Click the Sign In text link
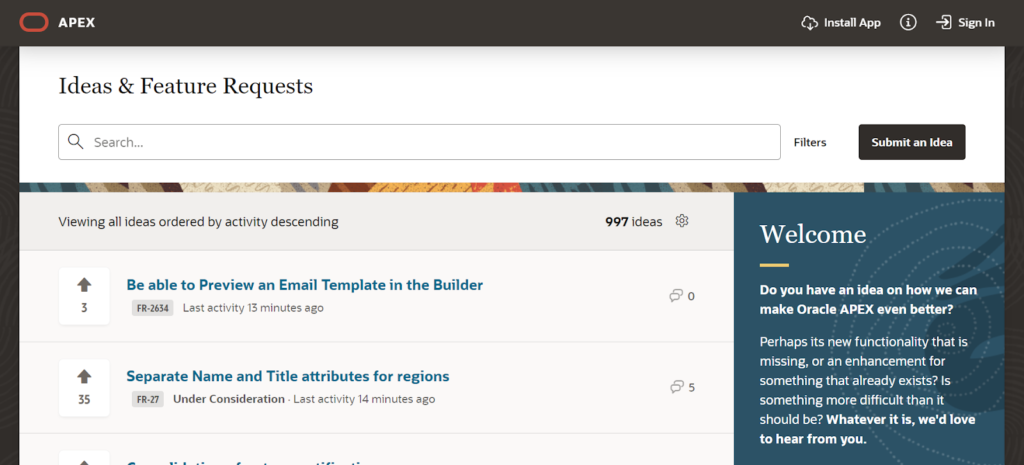Viewport: 1024px width, 465px height. click(x=976, y=23)
